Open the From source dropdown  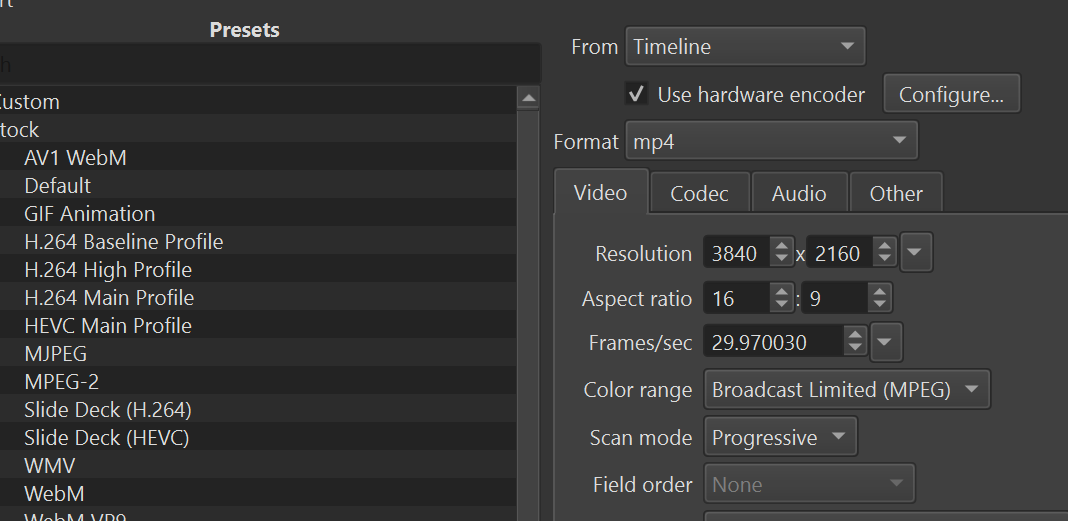coord(745,46)
